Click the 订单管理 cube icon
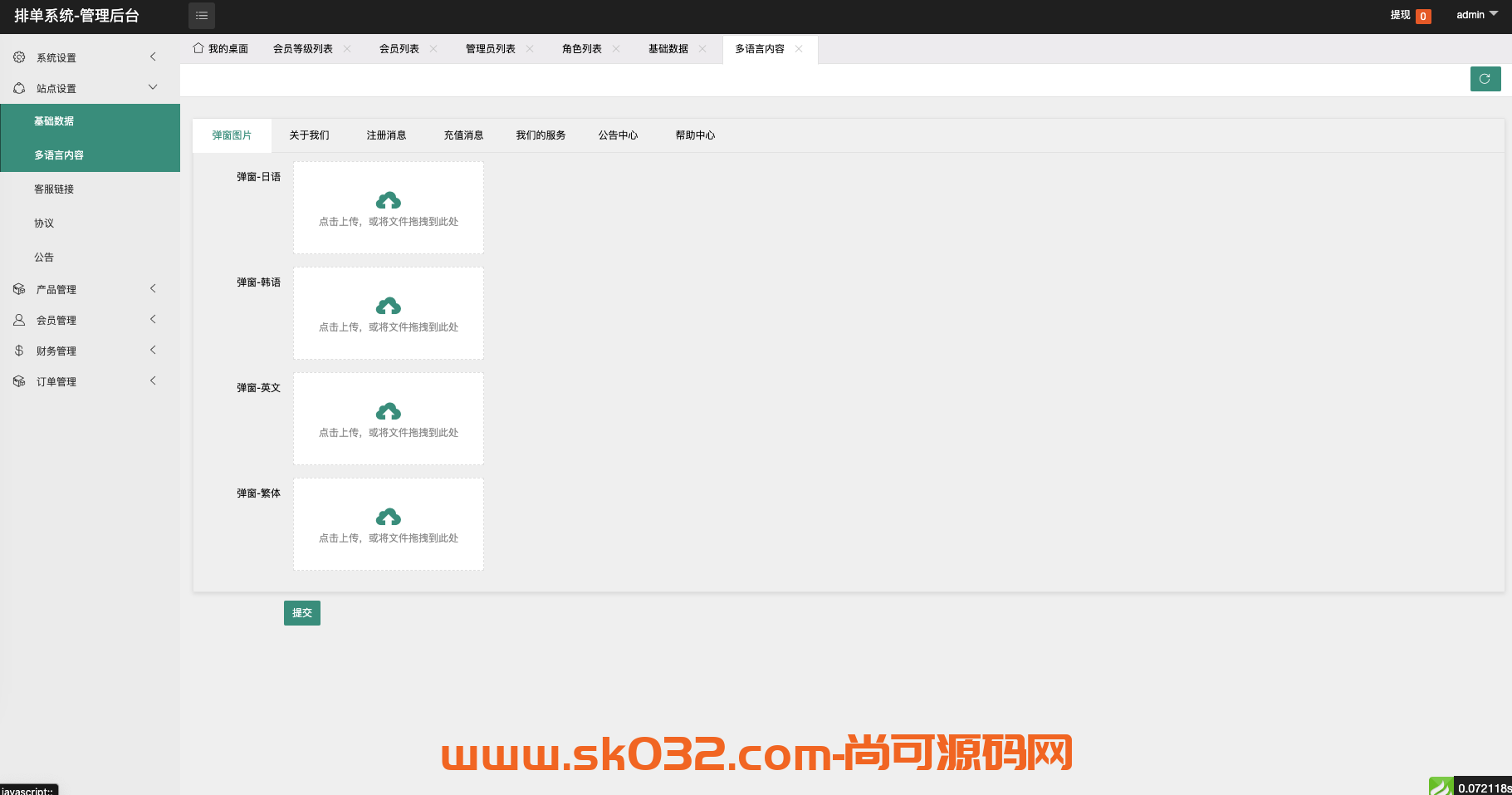Viewport: 1512px width, 795px height. [x=19, y=381]
